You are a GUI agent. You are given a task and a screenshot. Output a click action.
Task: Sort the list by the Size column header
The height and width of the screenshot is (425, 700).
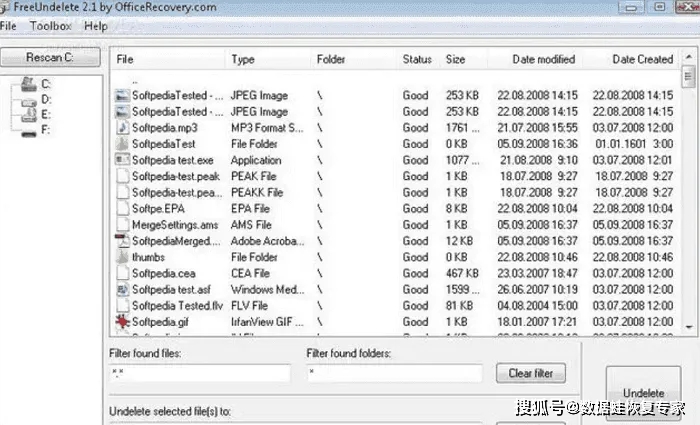455,60
